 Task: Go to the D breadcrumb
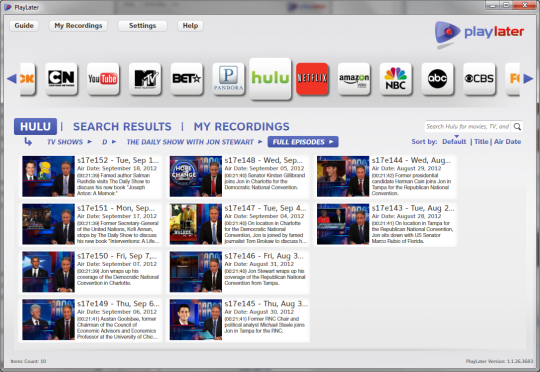pos(105,142)
